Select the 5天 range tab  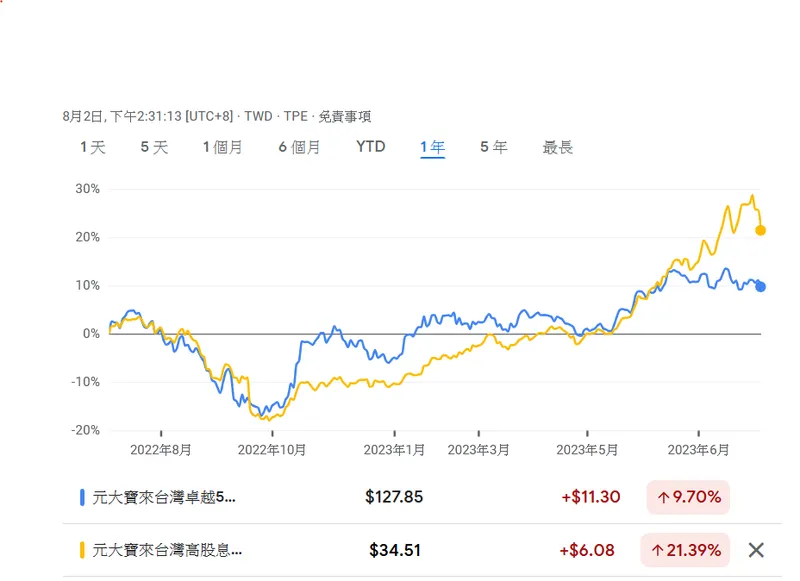point(154,148)
